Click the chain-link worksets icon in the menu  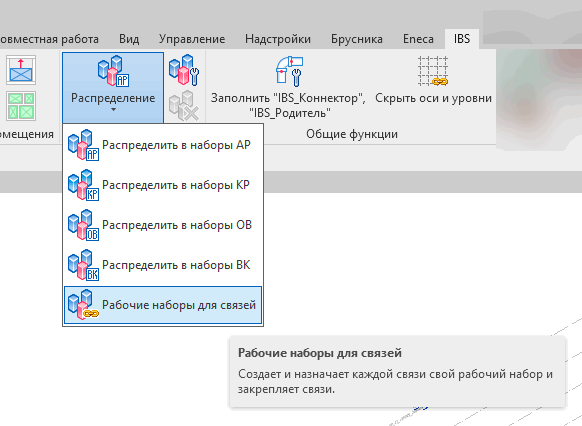click(x=83, y=305)
